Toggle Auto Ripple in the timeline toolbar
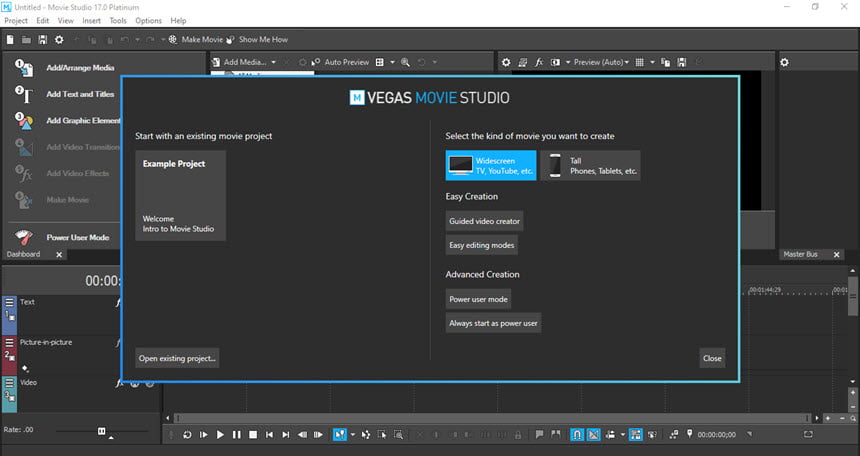Viewport: 860px width, 456px height. tap(610, 434)
